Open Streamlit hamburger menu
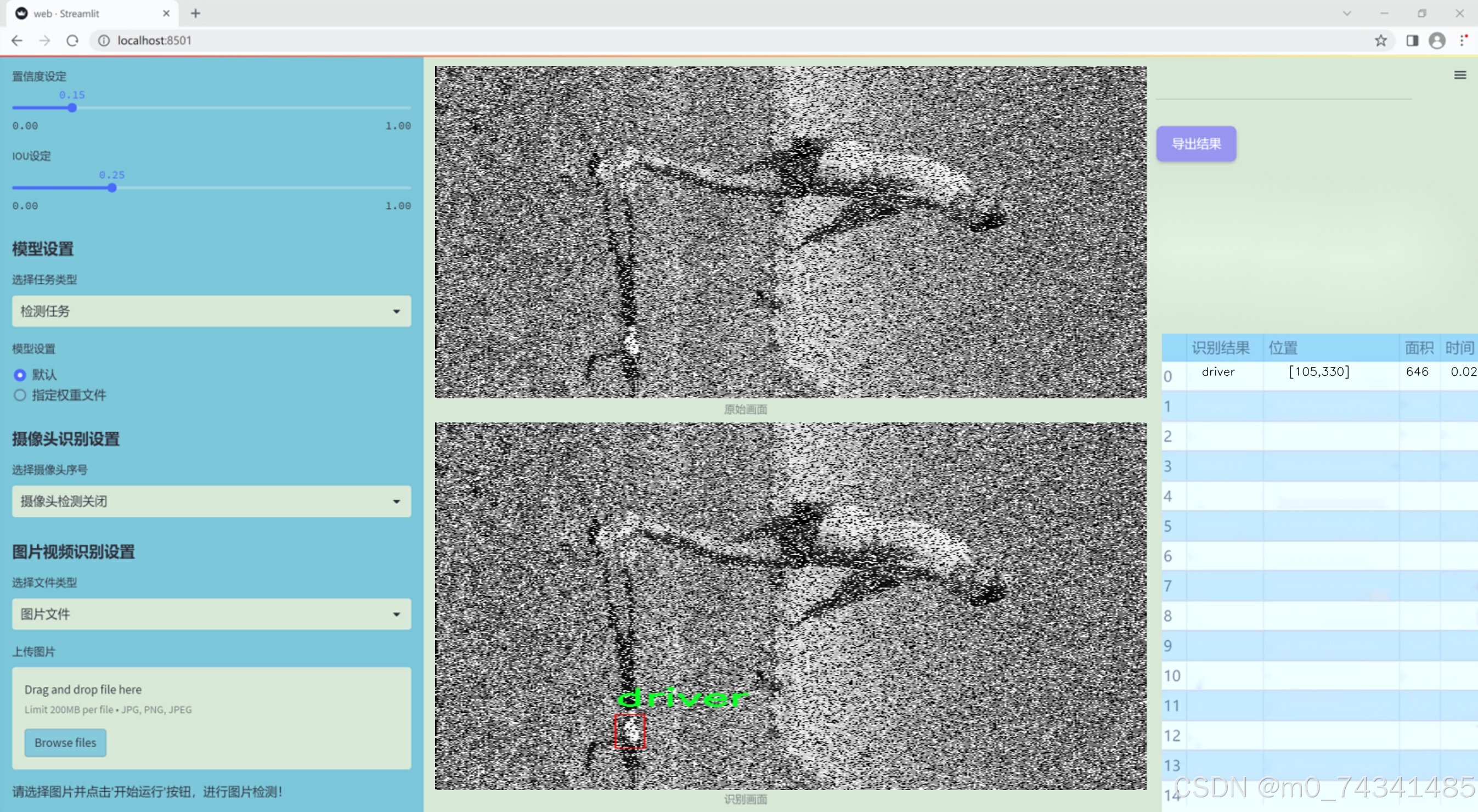This screenshot has width=1478, height=812. pyautogui.click(x=1460, y=75)
